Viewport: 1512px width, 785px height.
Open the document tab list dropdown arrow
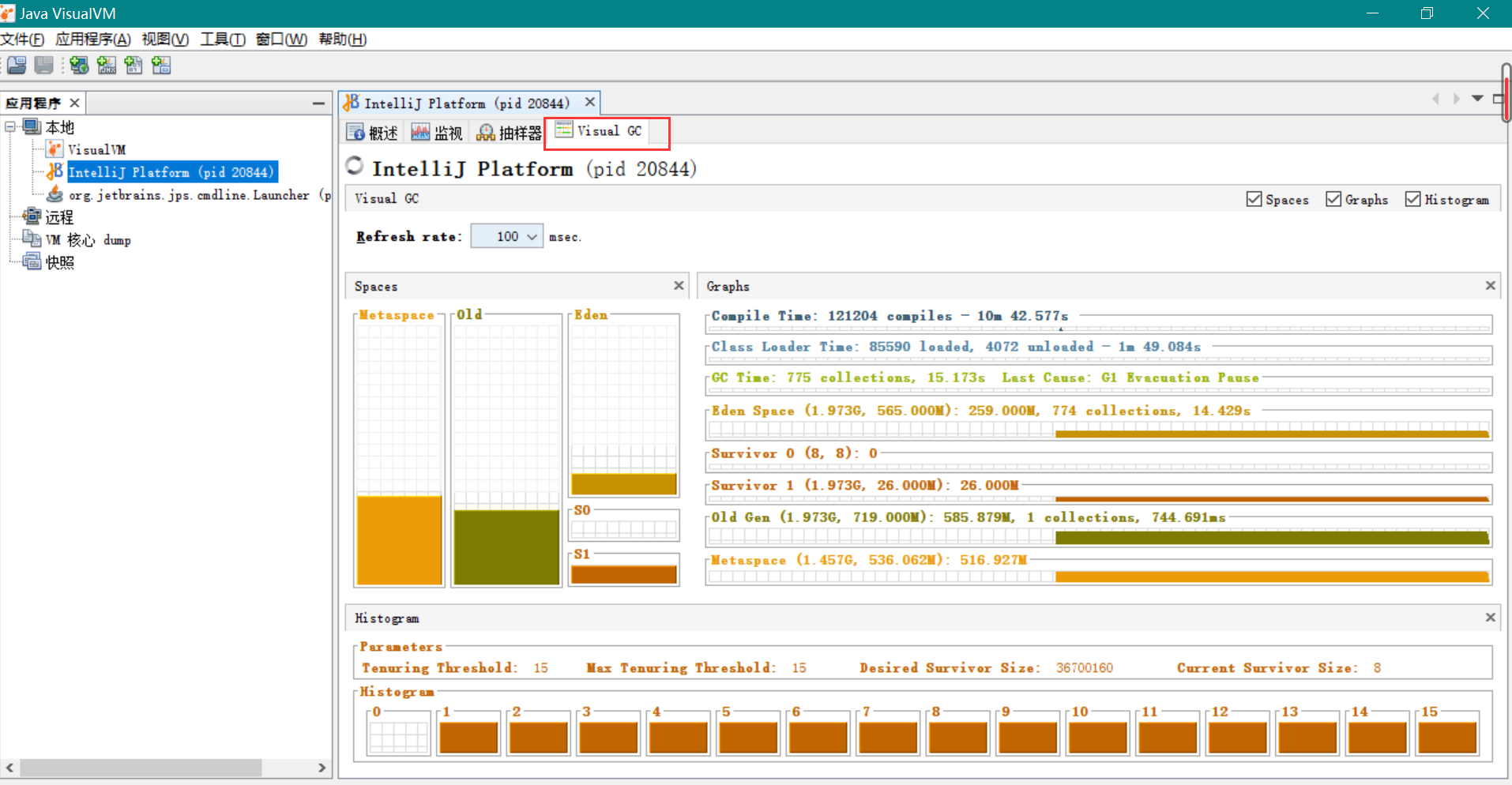coord(1477,99)
